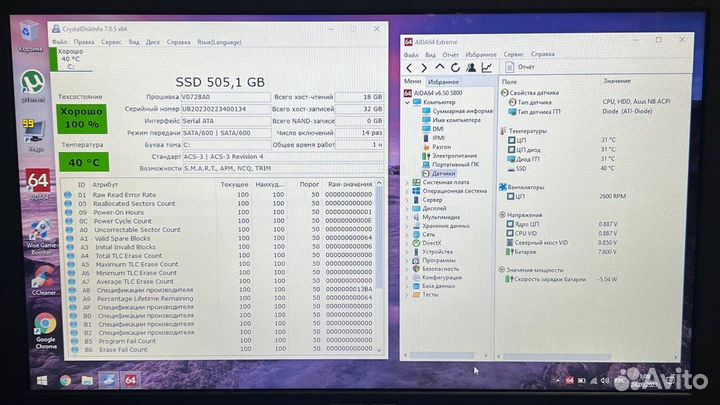
Task: Select the Percentage Lifetime Remaining row
Action: pyautogui.click(x=222, y=298)
